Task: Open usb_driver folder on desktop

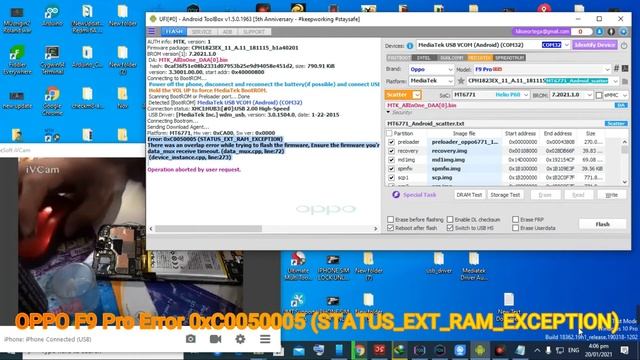Action: click(x=439, y=263)
